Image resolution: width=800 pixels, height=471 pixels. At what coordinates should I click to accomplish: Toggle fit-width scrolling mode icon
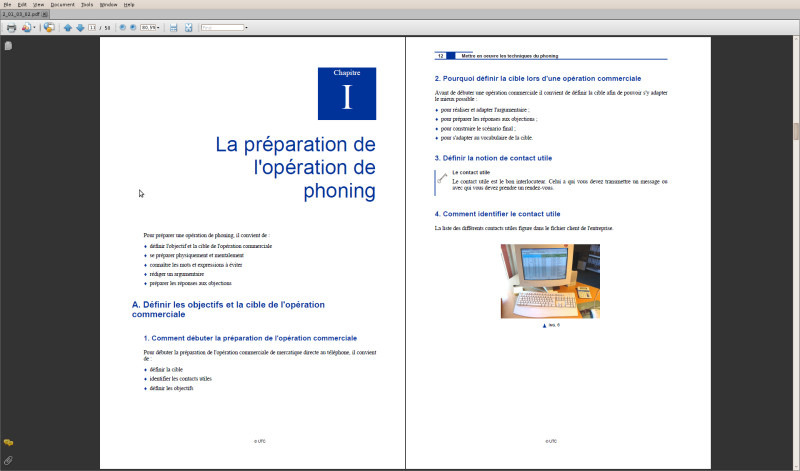coord(174,28)
